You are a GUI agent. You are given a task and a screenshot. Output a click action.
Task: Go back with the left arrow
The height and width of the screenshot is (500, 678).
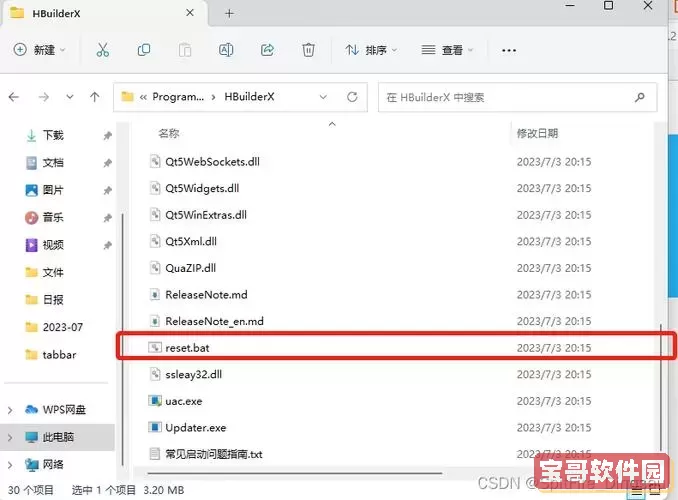(14, 97)
